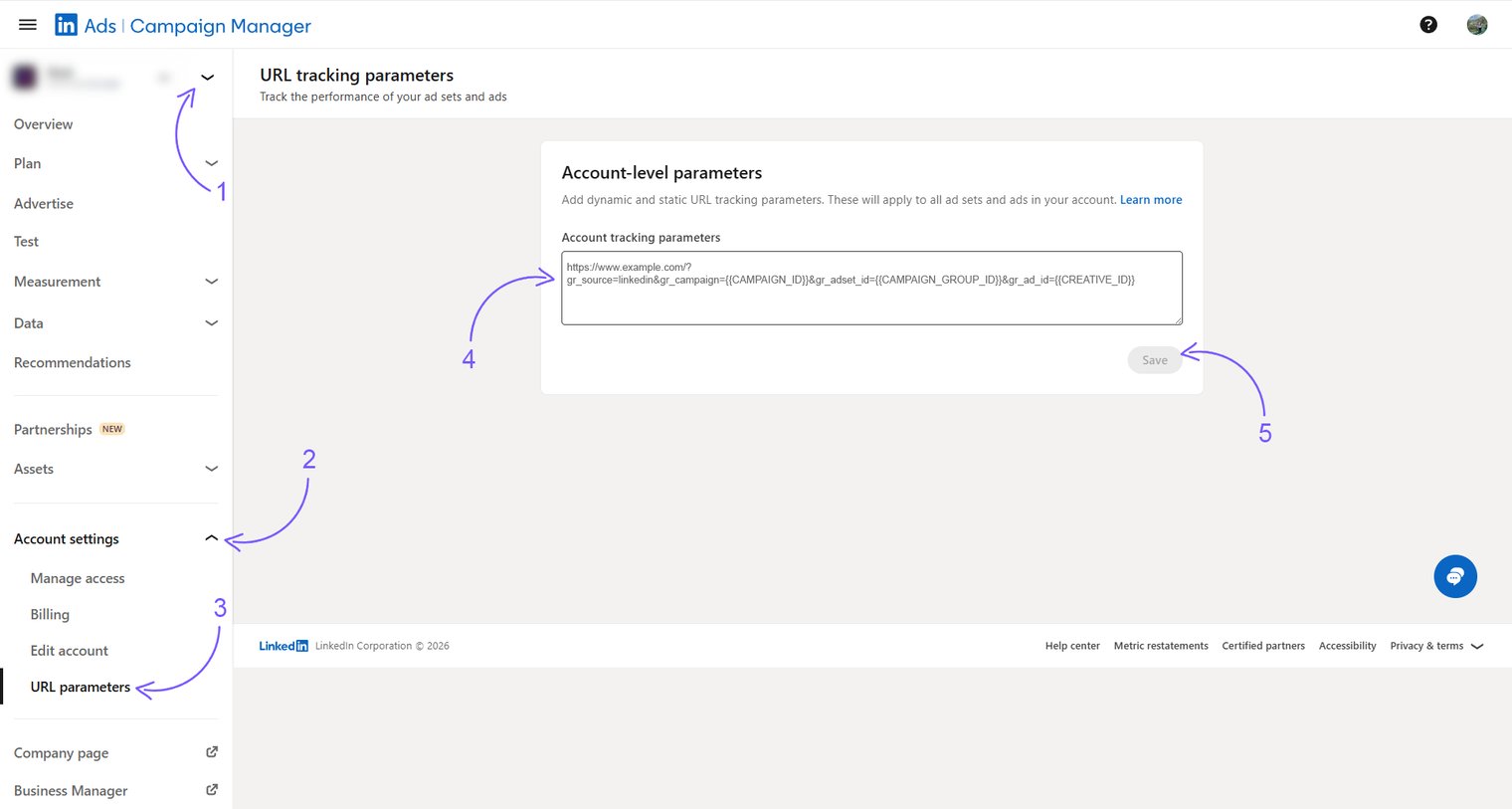1512x809 pixels.
Task: Open the hamburger navigation menu
Action: tap(28, 25)
